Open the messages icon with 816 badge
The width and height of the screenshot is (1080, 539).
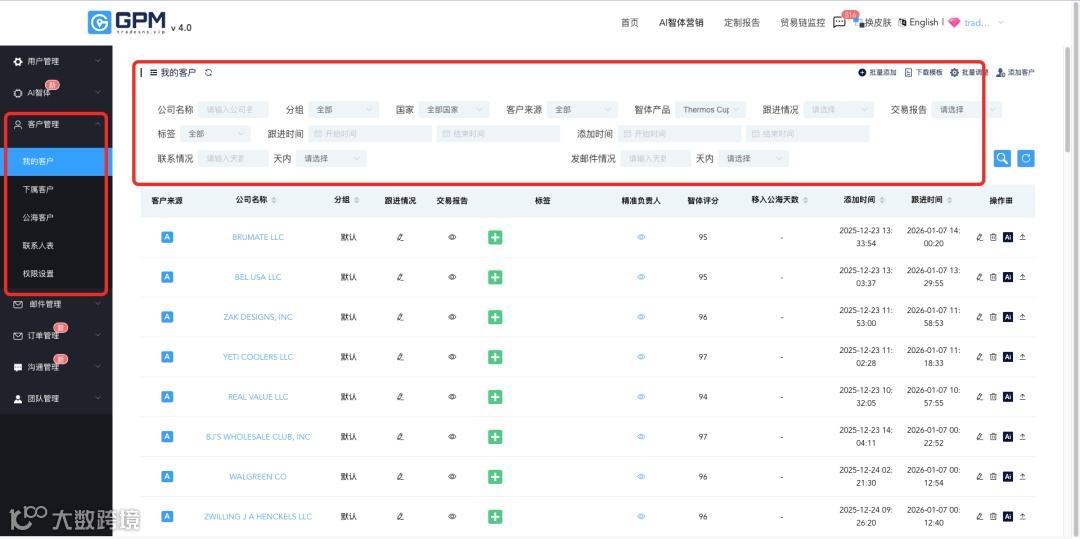[839, 22]
